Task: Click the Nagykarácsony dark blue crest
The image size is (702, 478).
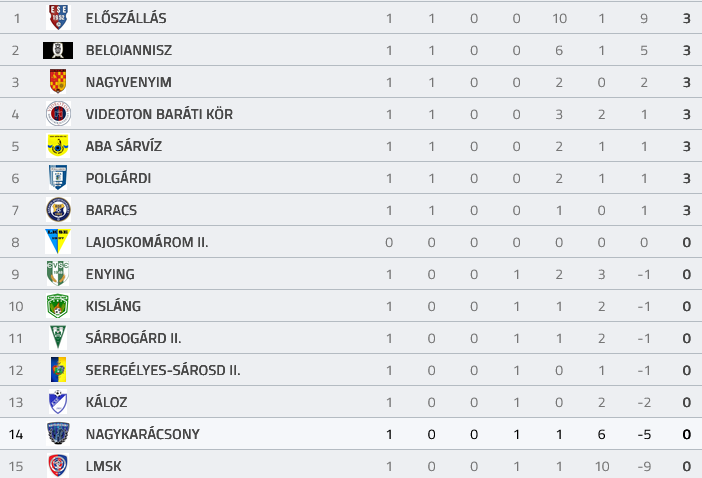Action: tap(58, 434)
